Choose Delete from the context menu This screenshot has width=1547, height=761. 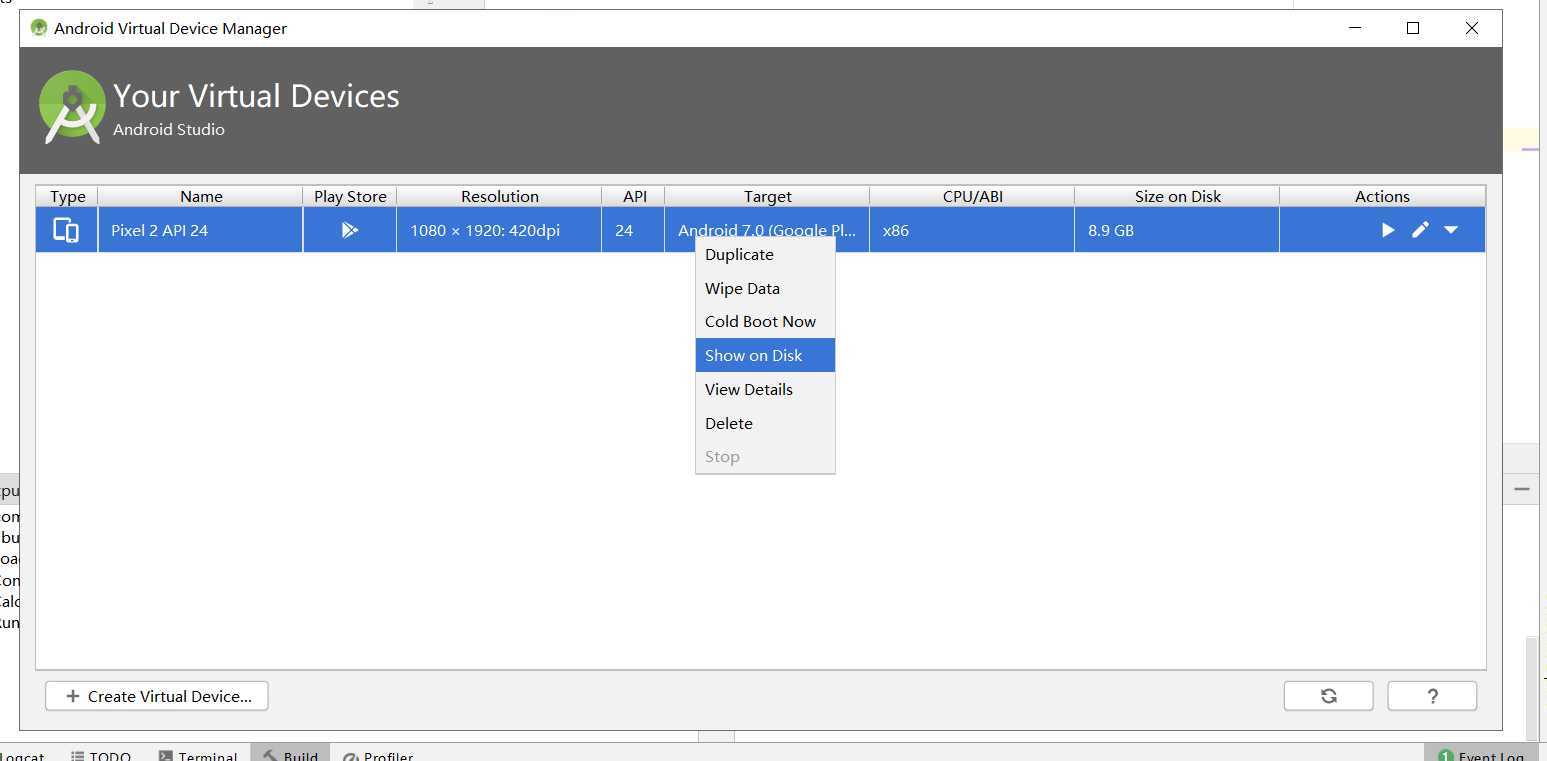[765, 423]
